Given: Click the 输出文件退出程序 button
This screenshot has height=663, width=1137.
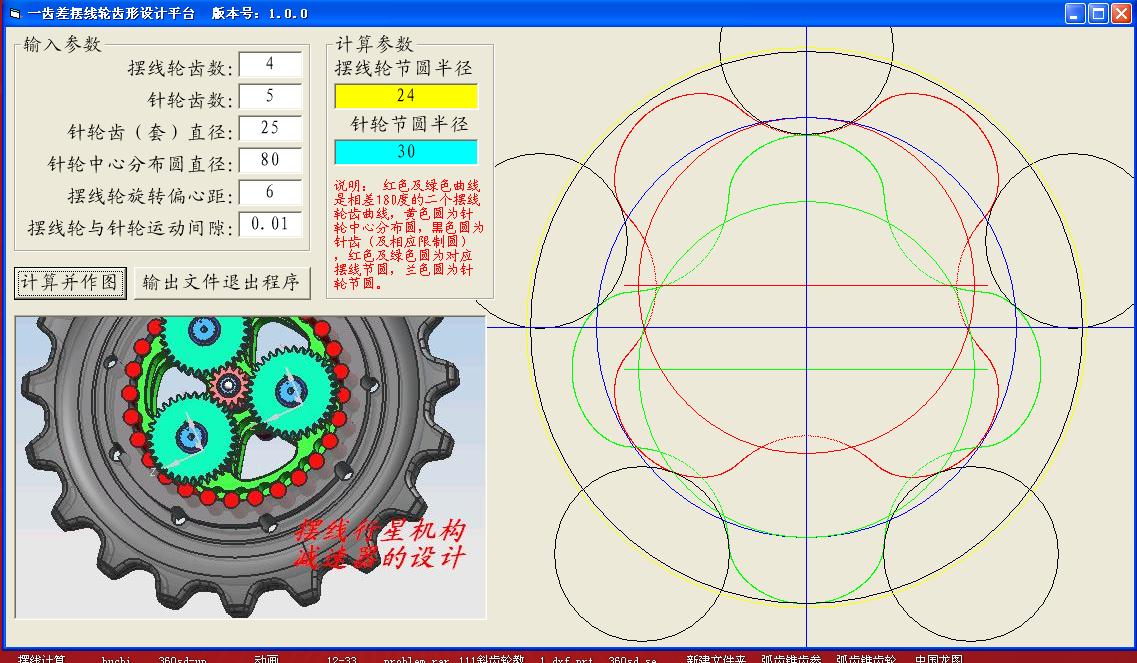Looking at the screenshot, I should (222, 282).
